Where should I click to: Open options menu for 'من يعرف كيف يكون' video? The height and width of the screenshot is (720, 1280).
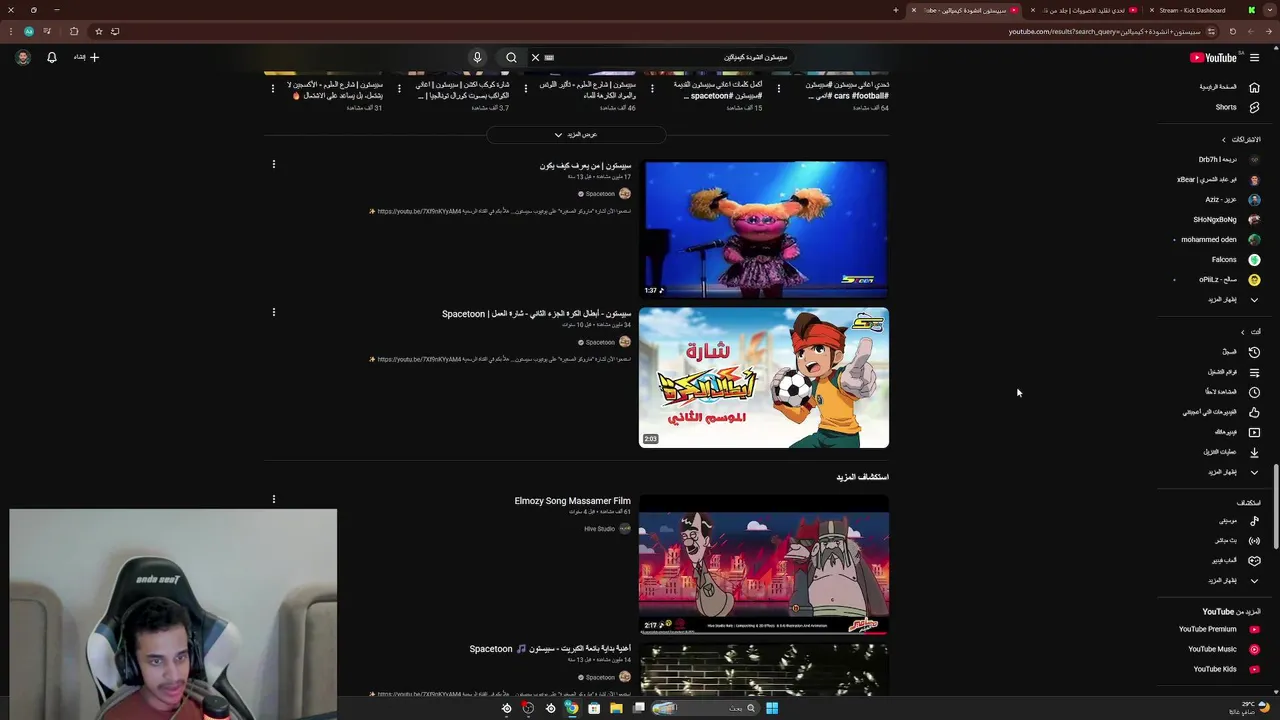273,164
